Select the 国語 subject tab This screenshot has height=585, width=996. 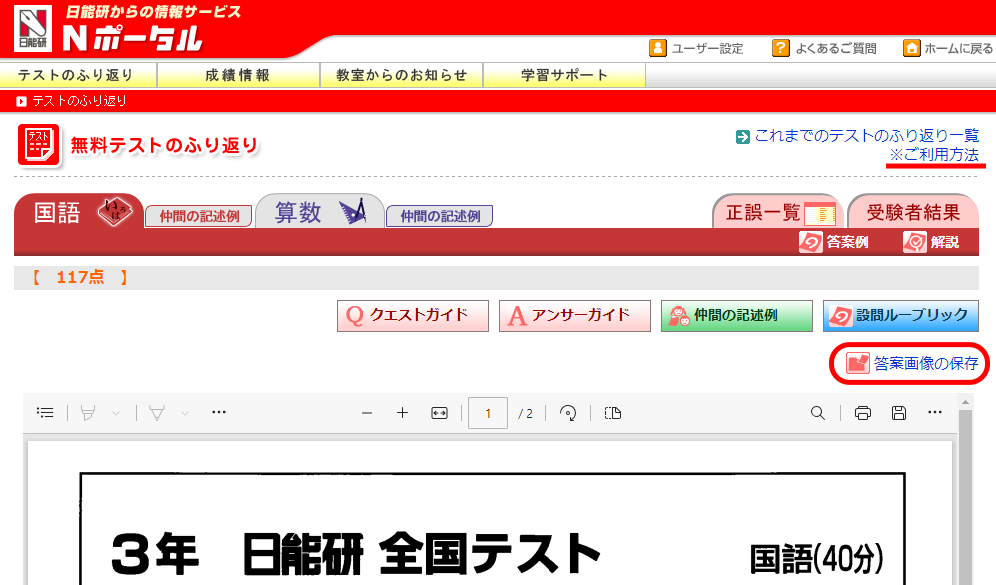coord(78,212)
